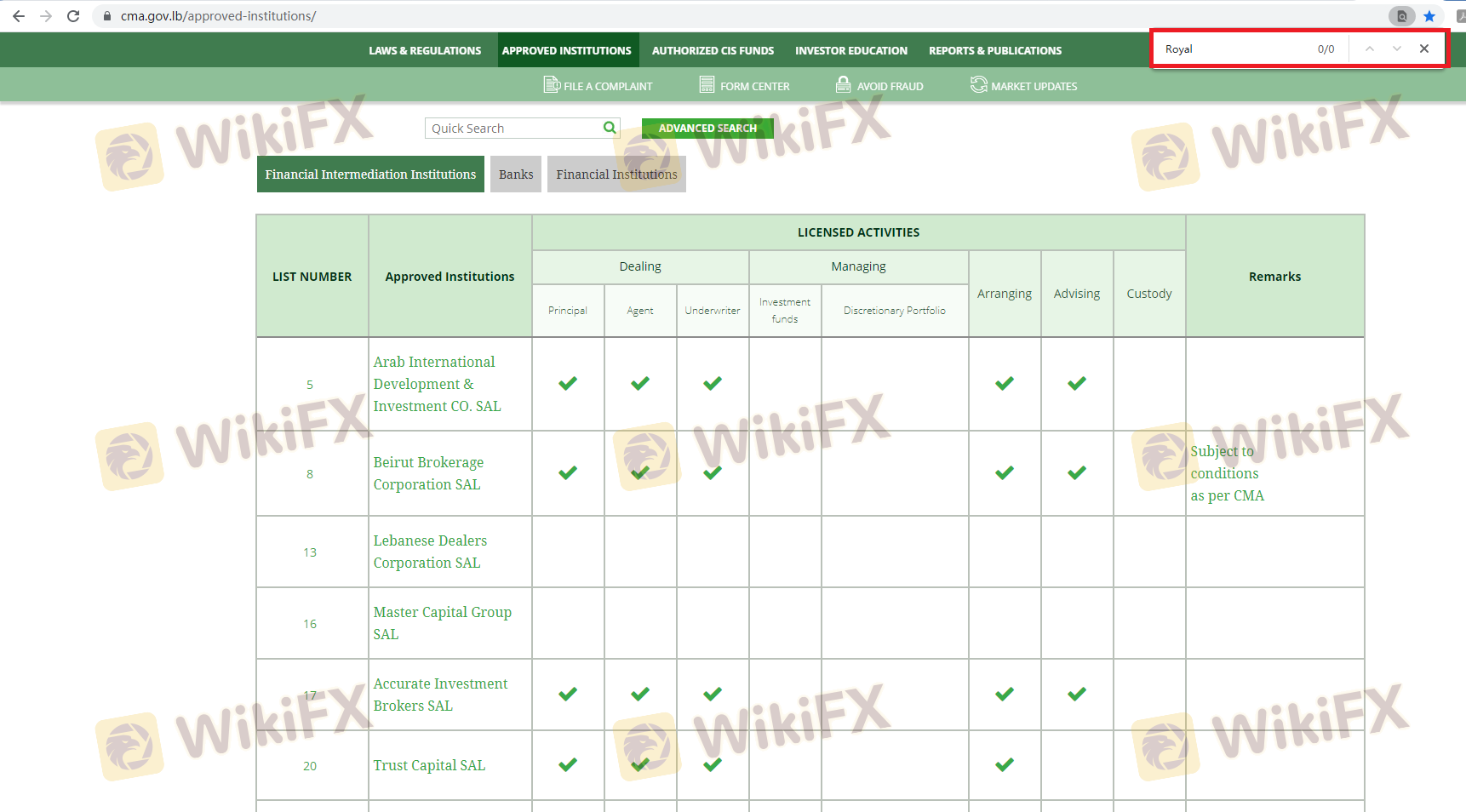Click the browser back arrow
The height and width of the screenshot is (812, 1466).
coord(19,16)
